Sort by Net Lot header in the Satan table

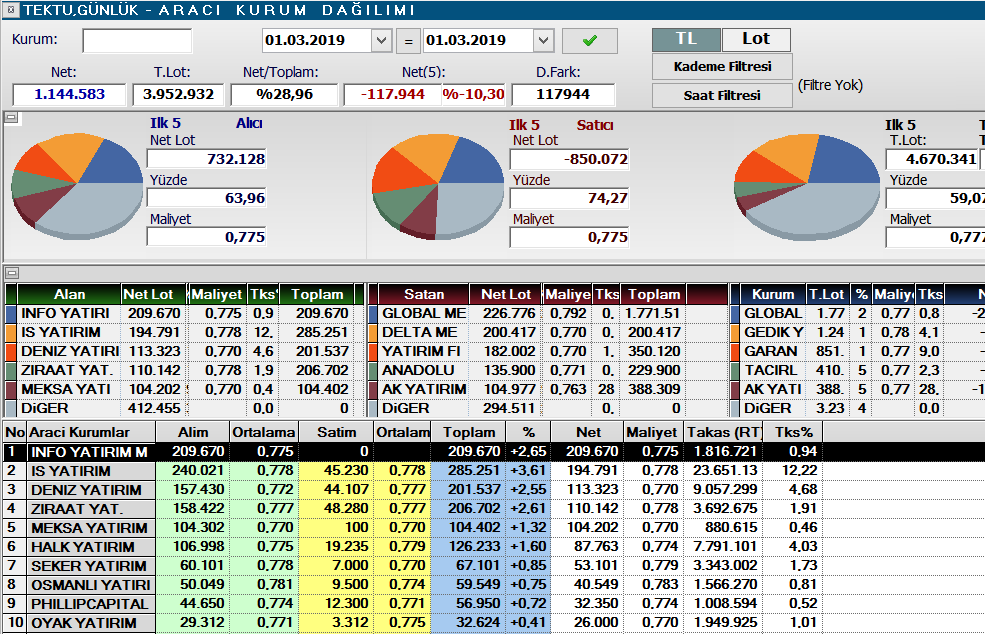506,294
